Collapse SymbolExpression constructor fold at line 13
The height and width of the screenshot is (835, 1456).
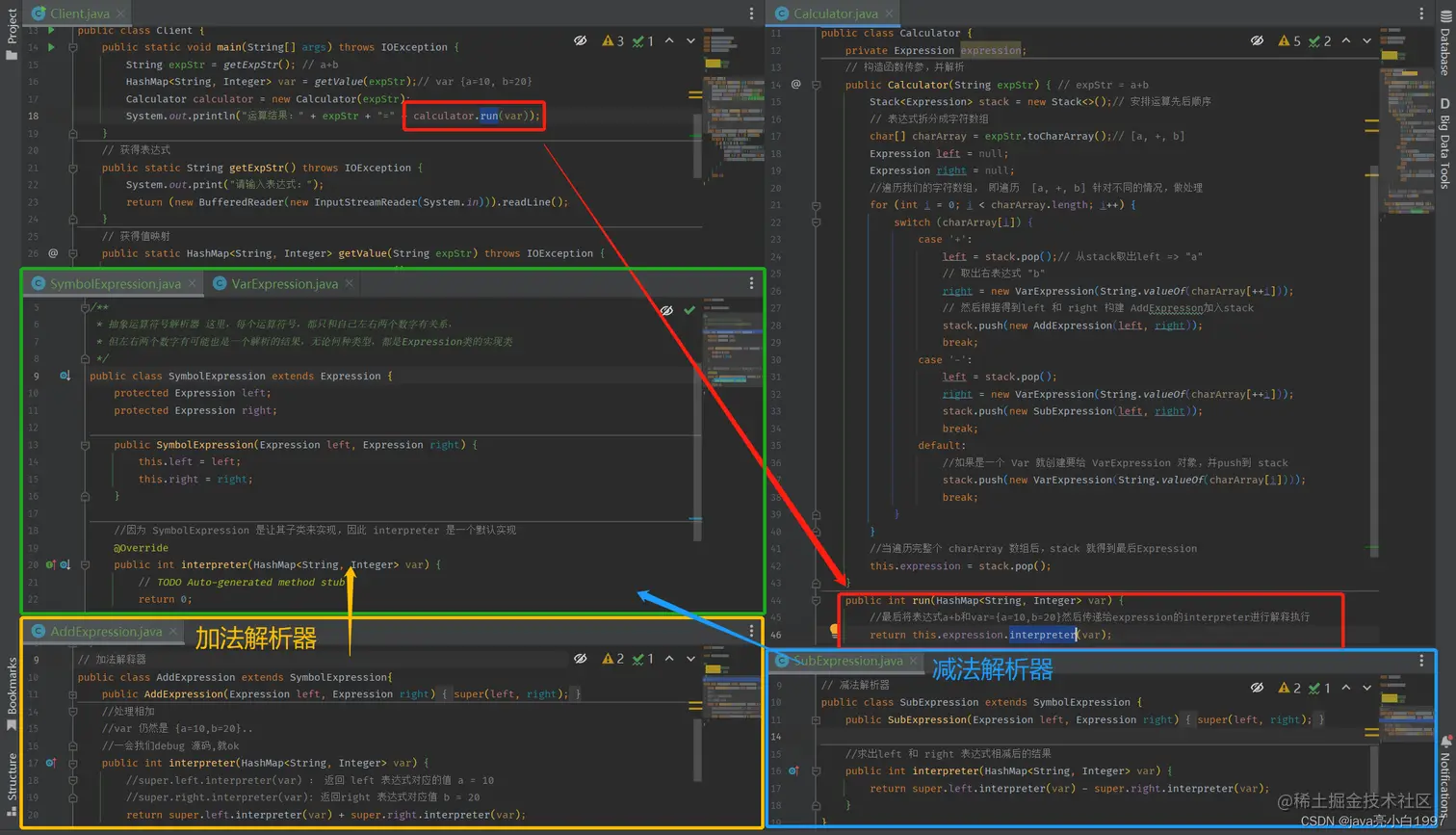pyautogui.click(x=85, y=445)
